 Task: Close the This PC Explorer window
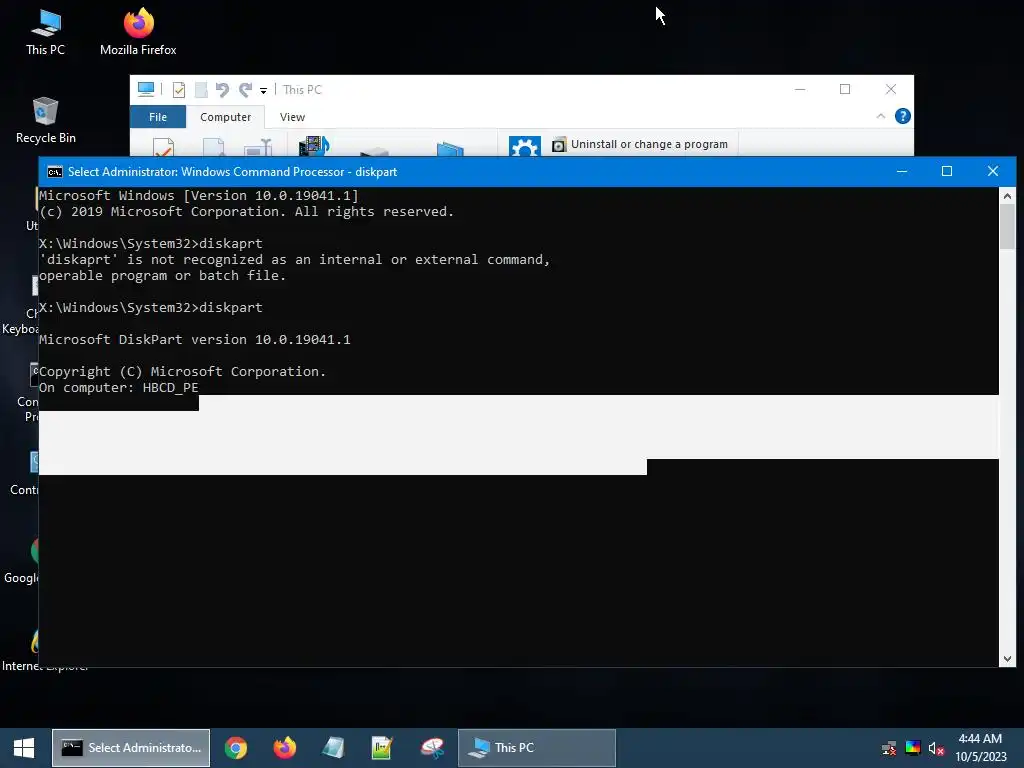891,89
